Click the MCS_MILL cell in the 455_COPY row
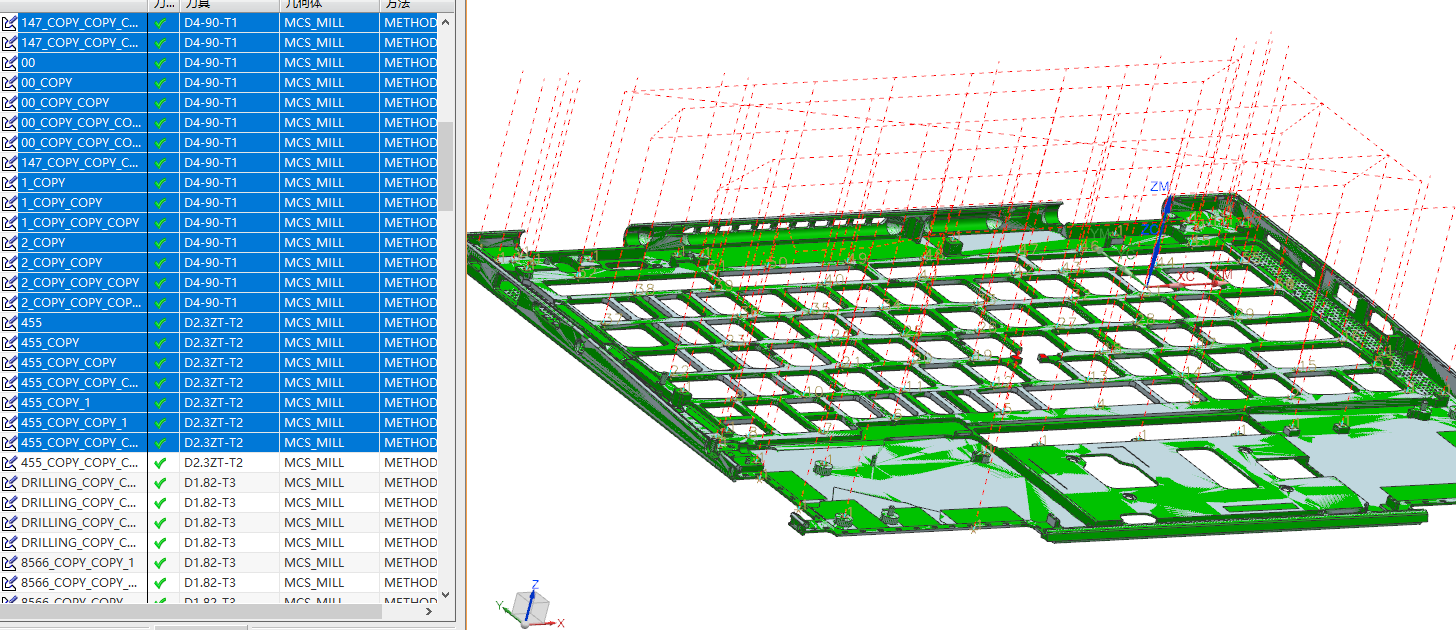This screenshot has height=630, width=1456. [329, 343]
